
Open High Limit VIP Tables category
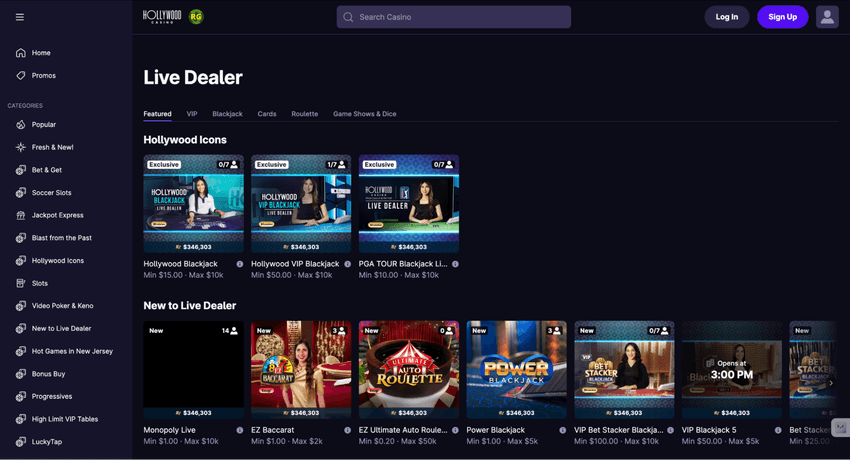(65, 419)
